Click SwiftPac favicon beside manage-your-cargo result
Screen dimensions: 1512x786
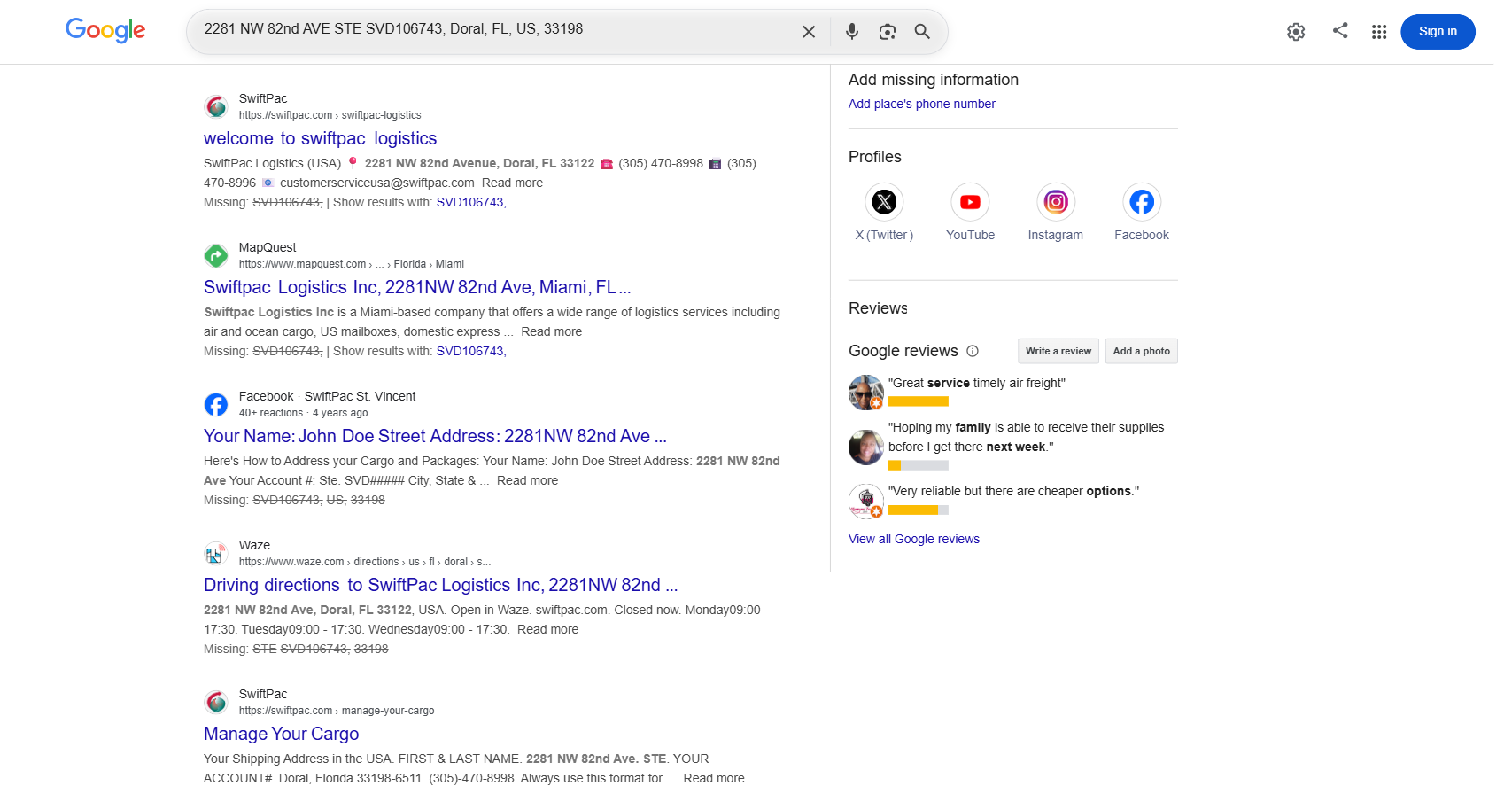click(216, 703)
